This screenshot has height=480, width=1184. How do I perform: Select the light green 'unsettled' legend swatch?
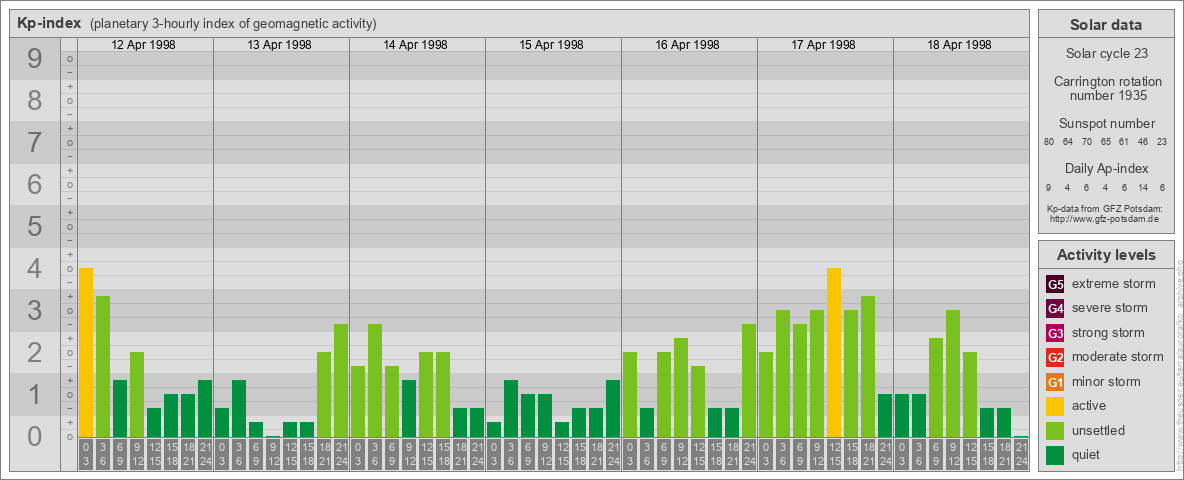pos(1055,430)
